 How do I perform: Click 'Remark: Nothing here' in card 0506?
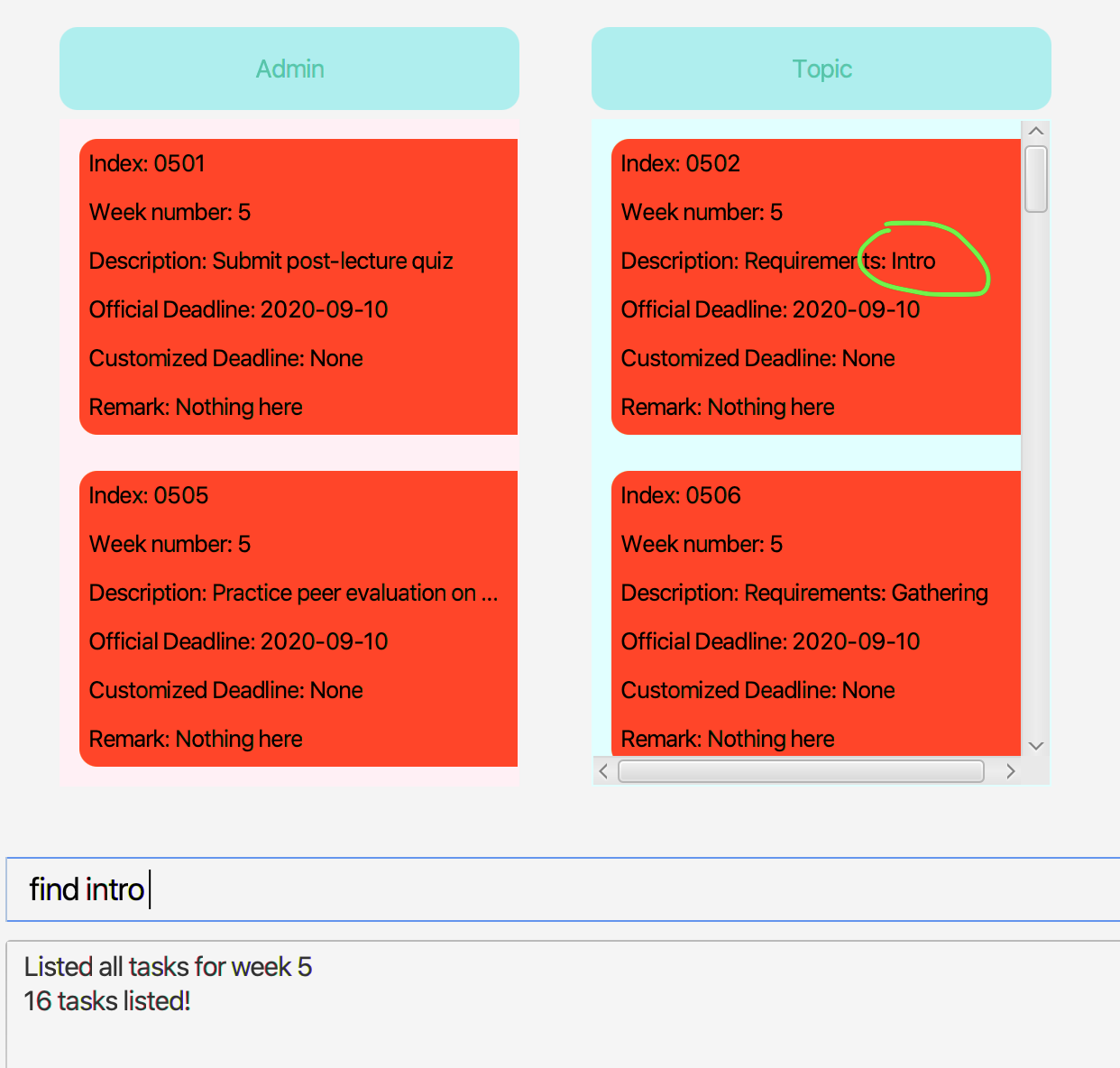point(728,739)
